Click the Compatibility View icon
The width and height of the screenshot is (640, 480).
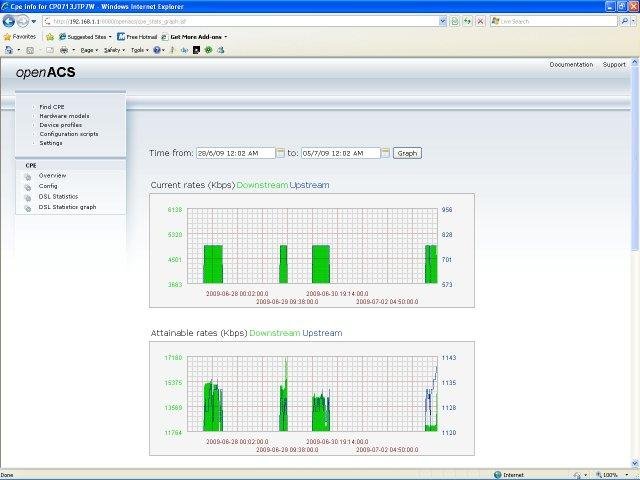click(455, 21)
